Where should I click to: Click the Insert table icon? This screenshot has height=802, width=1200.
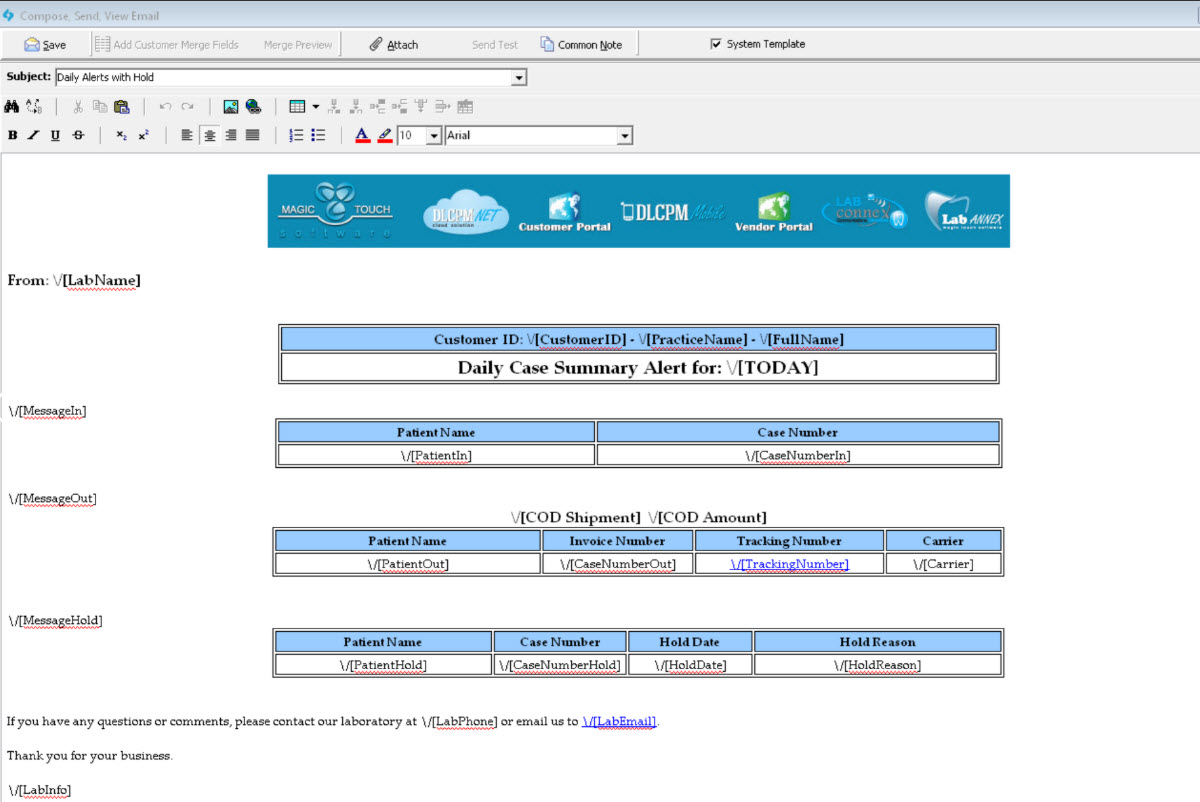tap(297, 106)
